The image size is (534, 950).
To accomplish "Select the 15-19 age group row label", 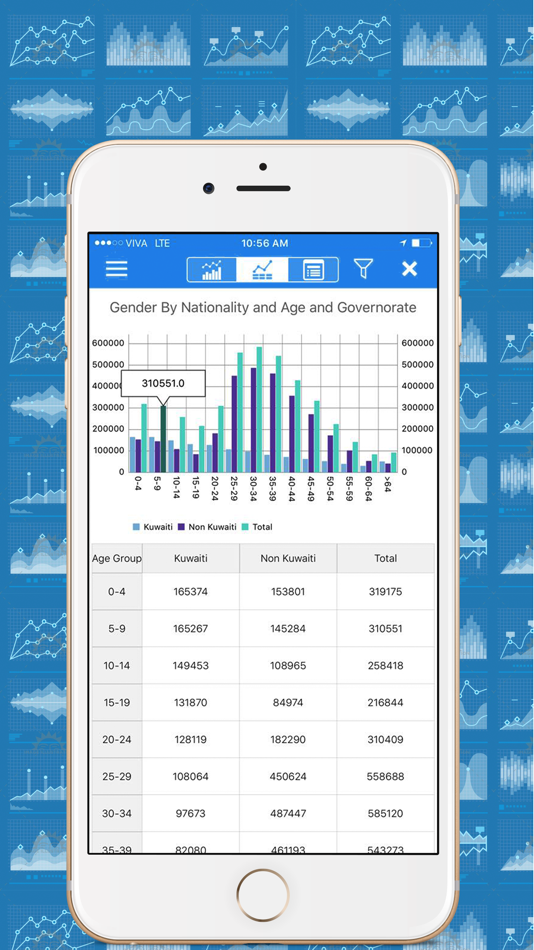I will (x=117, y=702).
